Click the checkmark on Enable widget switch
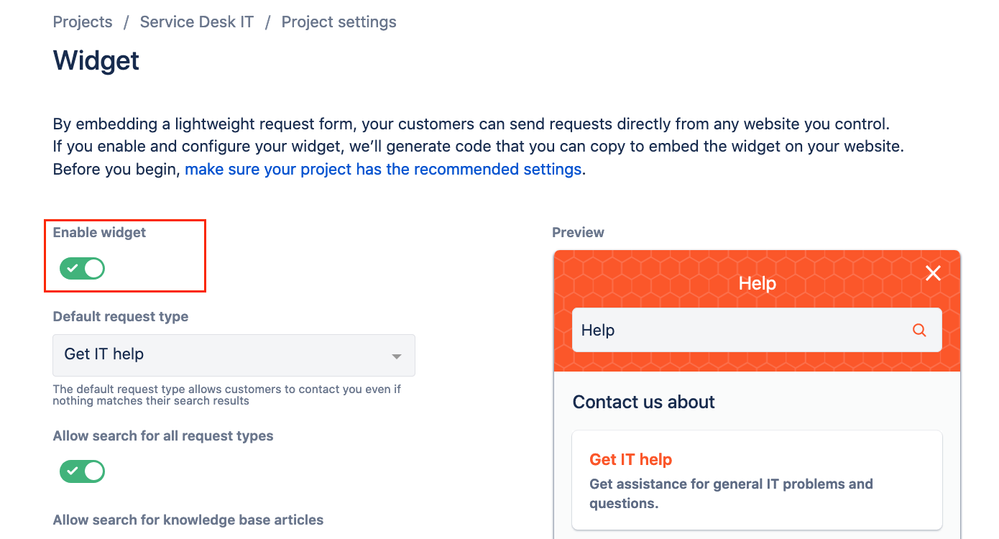 tap(73, 268)
